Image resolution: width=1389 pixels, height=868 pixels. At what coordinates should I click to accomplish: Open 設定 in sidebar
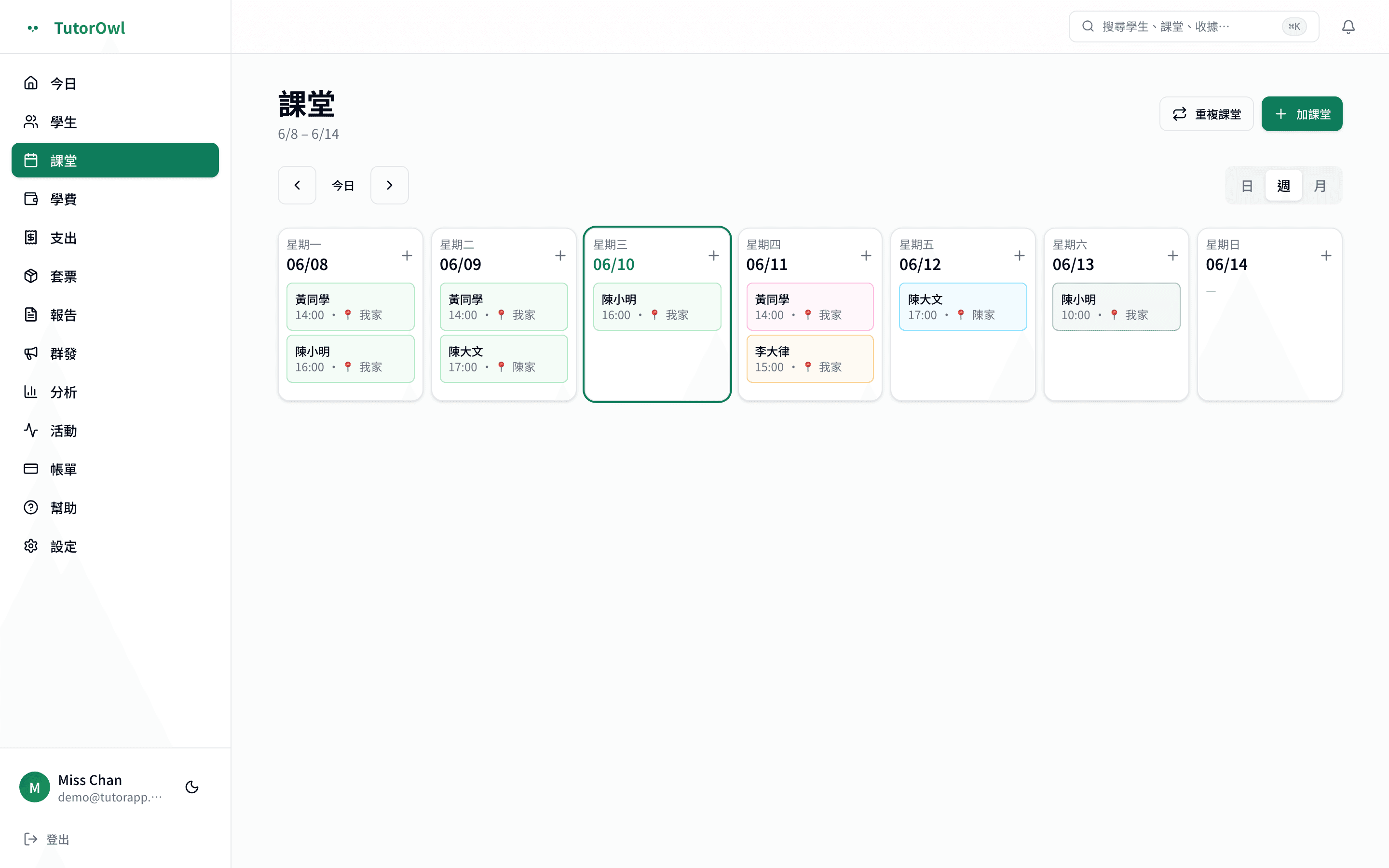(x=115, y=546)
